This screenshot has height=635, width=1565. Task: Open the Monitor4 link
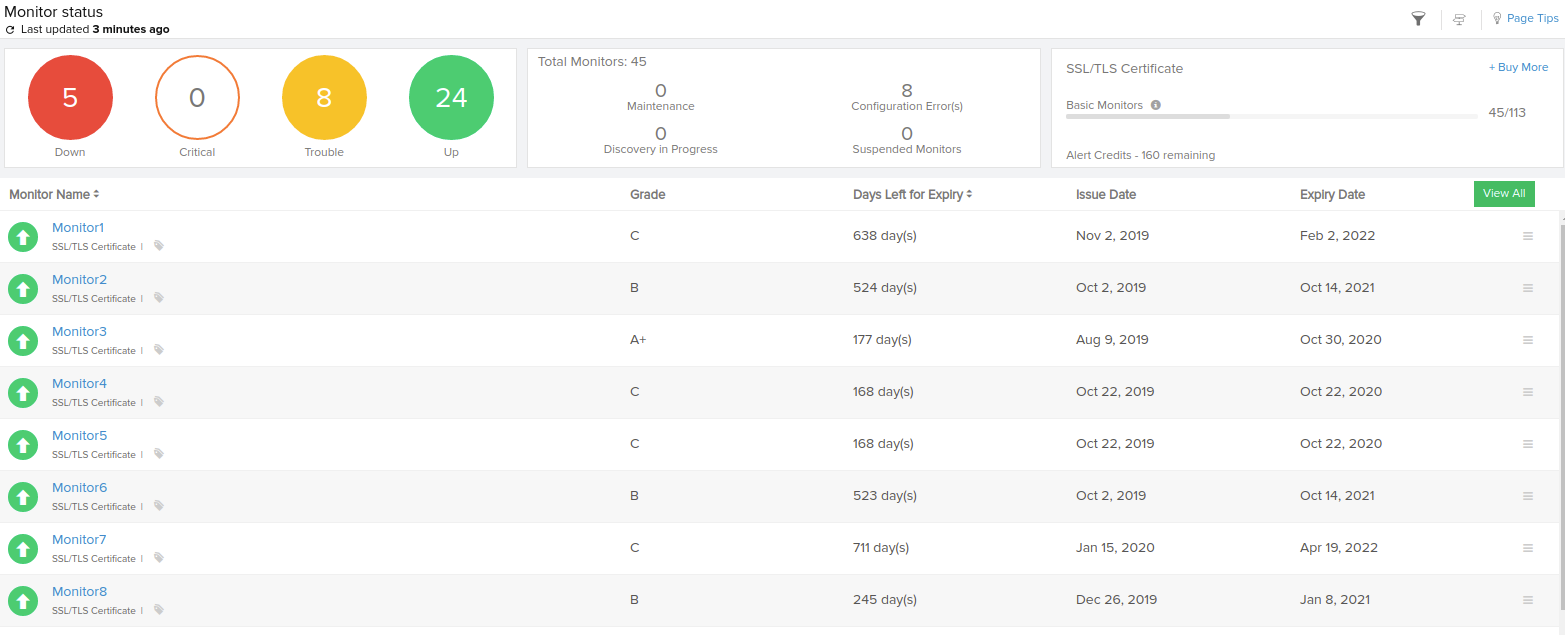79,384
